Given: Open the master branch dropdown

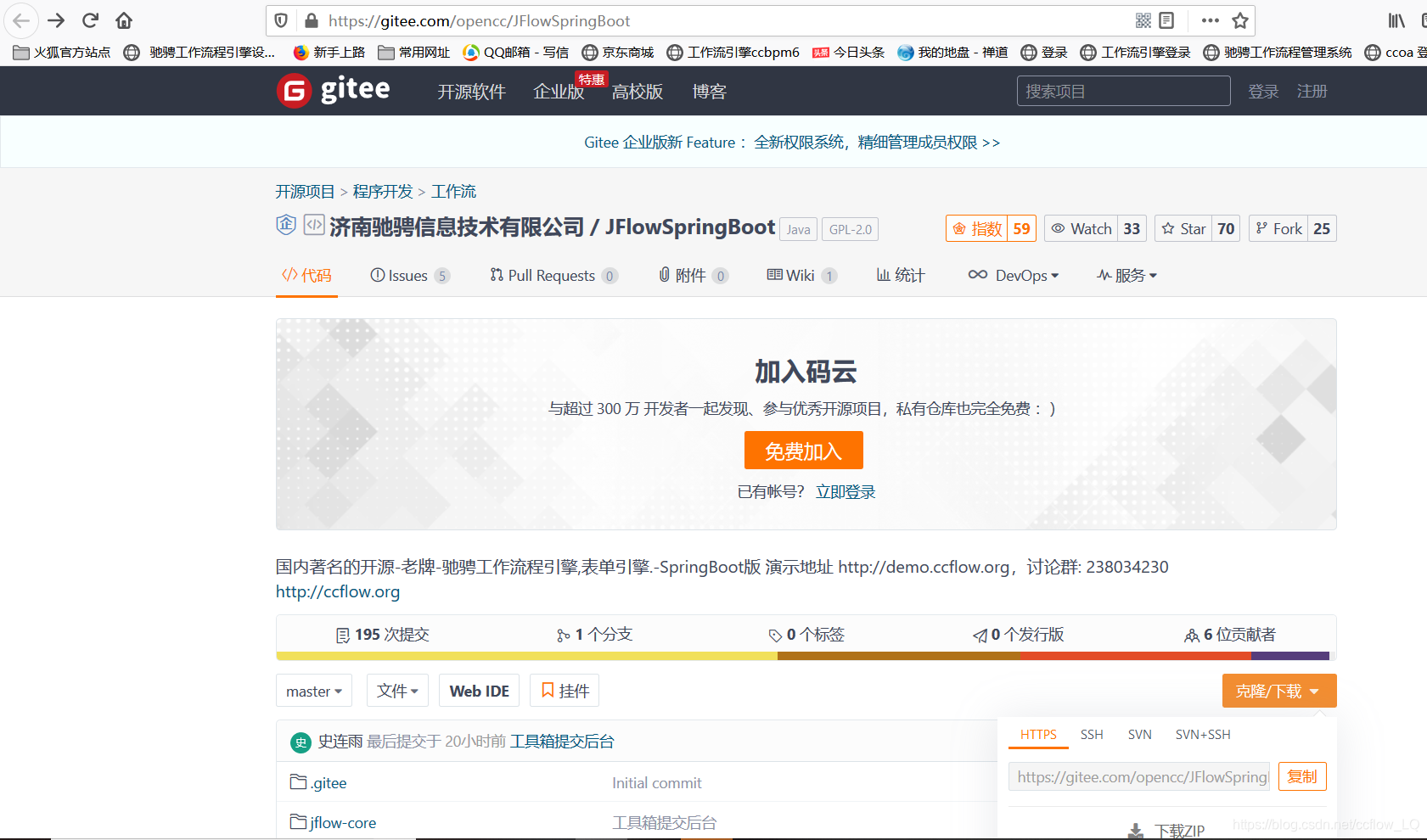Looking at the screenshot, I should pyautogui.click(x=314, y=691).
